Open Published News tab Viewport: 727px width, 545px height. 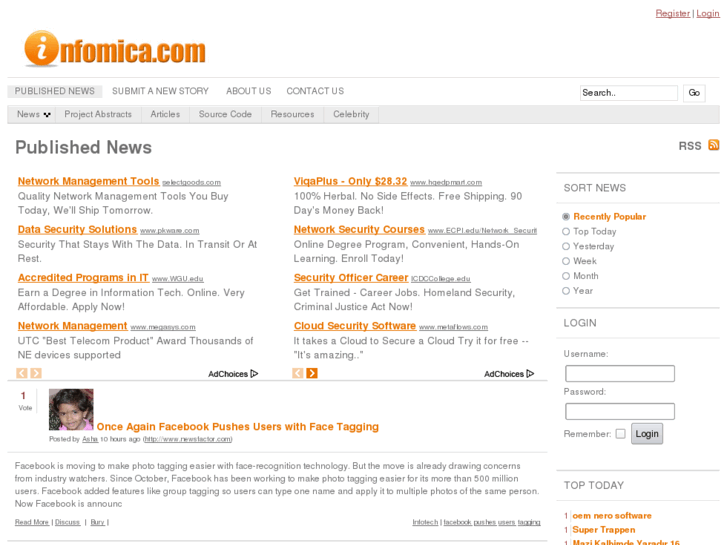tap(54, 91)
